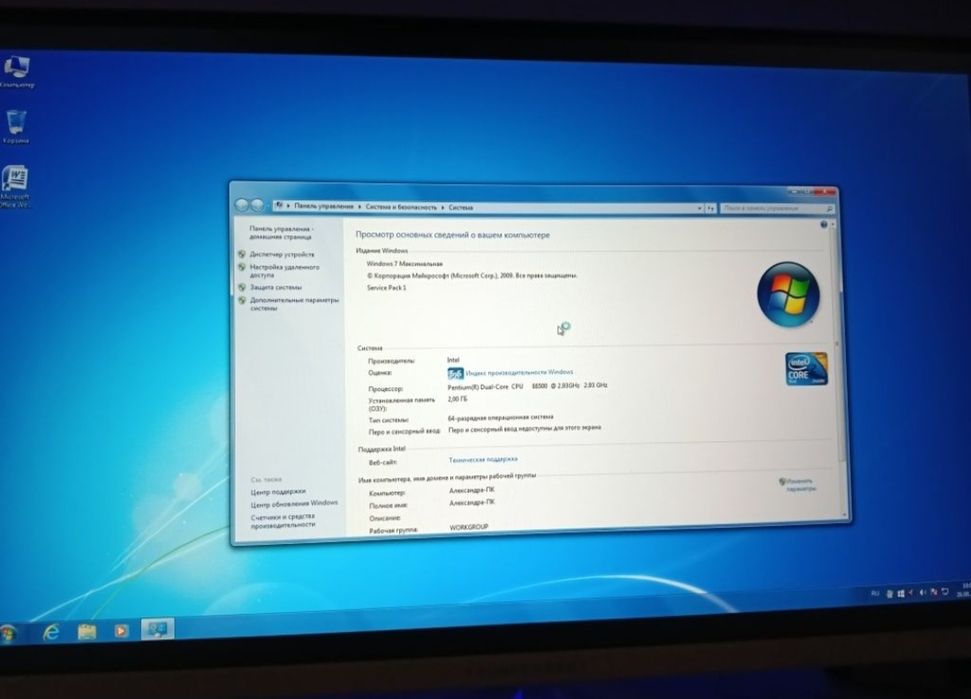
Task: Select the Система breadcrumb segment
Action: 461,207
